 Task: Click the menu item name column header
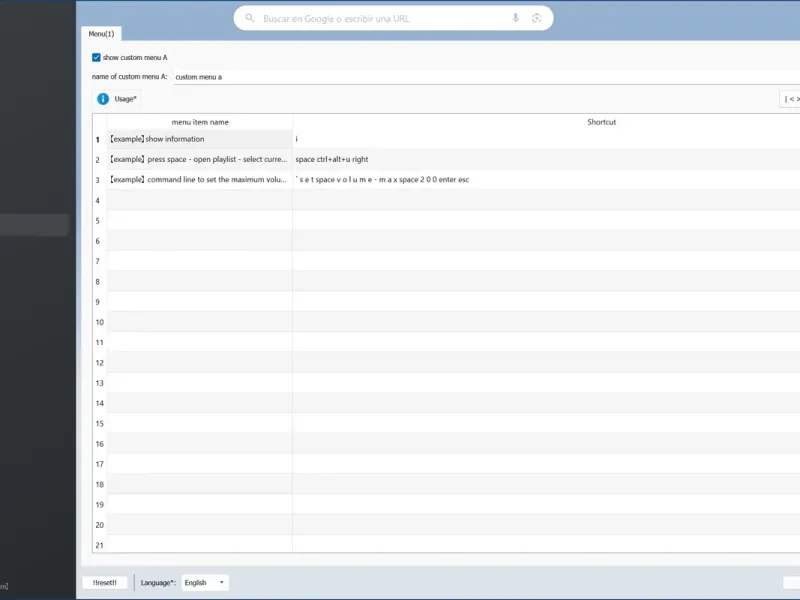tap(200, 122)
